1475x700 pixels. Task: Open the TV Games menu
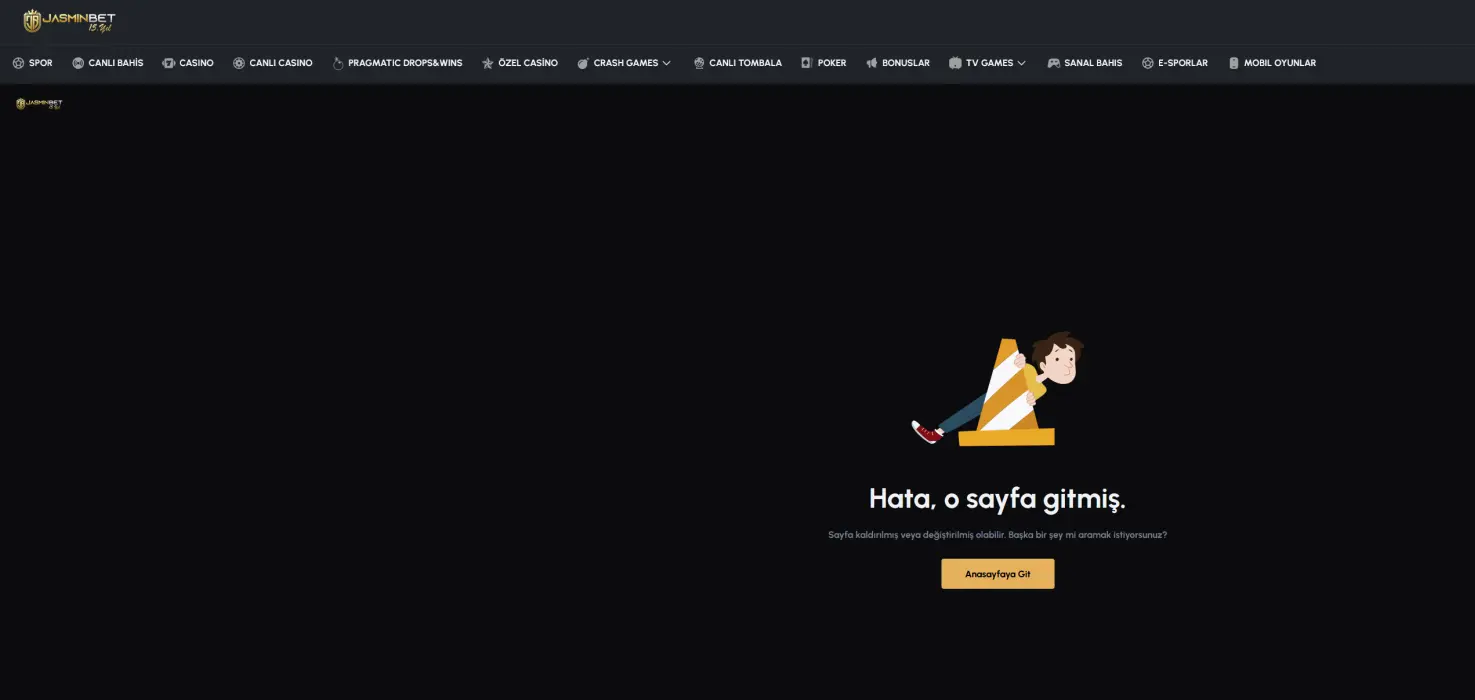(x=989, y=63)
